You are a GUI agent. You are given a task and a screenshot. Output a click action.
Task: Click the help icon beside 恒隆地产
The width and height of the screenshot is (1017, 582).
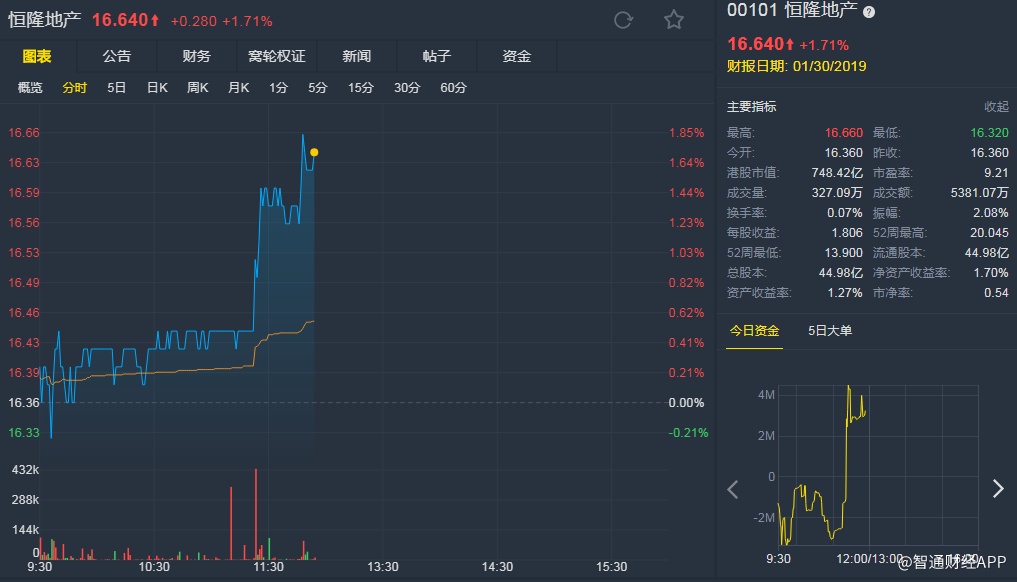pyautogui.click(x=869, y=12)
